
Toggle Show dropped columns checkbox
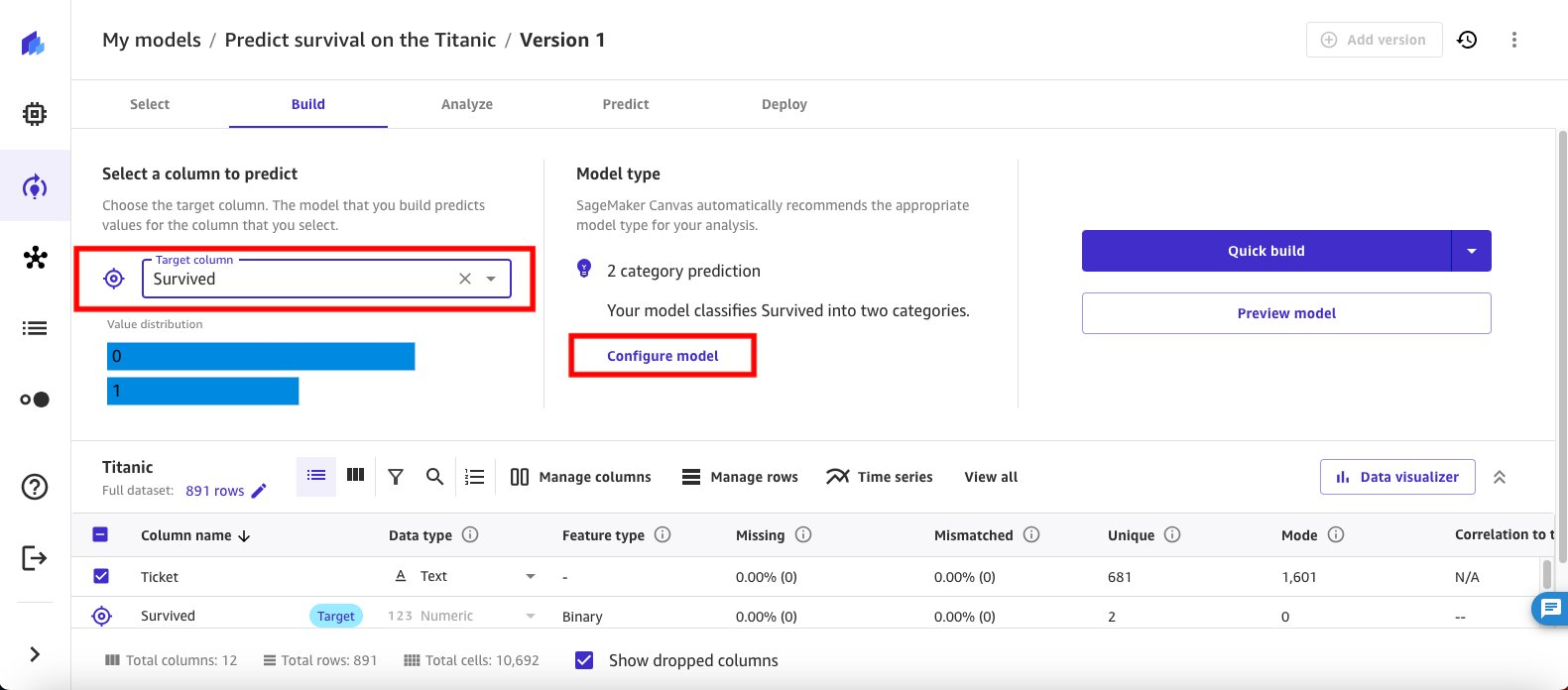click(x=584, y=660)
